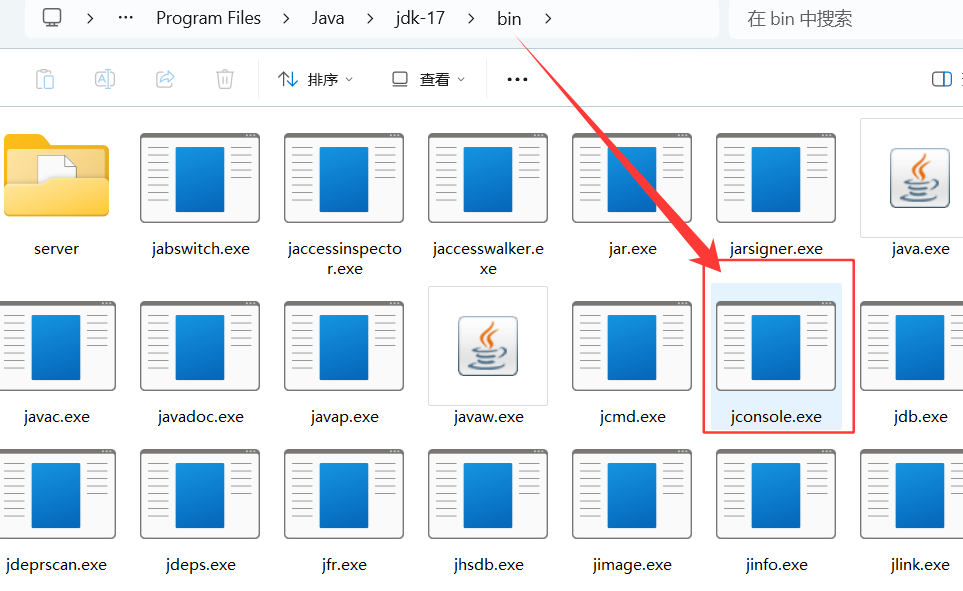This screenshot has height=591, width=963.
Task: Open the 排序 sort dropdown
Action: pos(315,79)
